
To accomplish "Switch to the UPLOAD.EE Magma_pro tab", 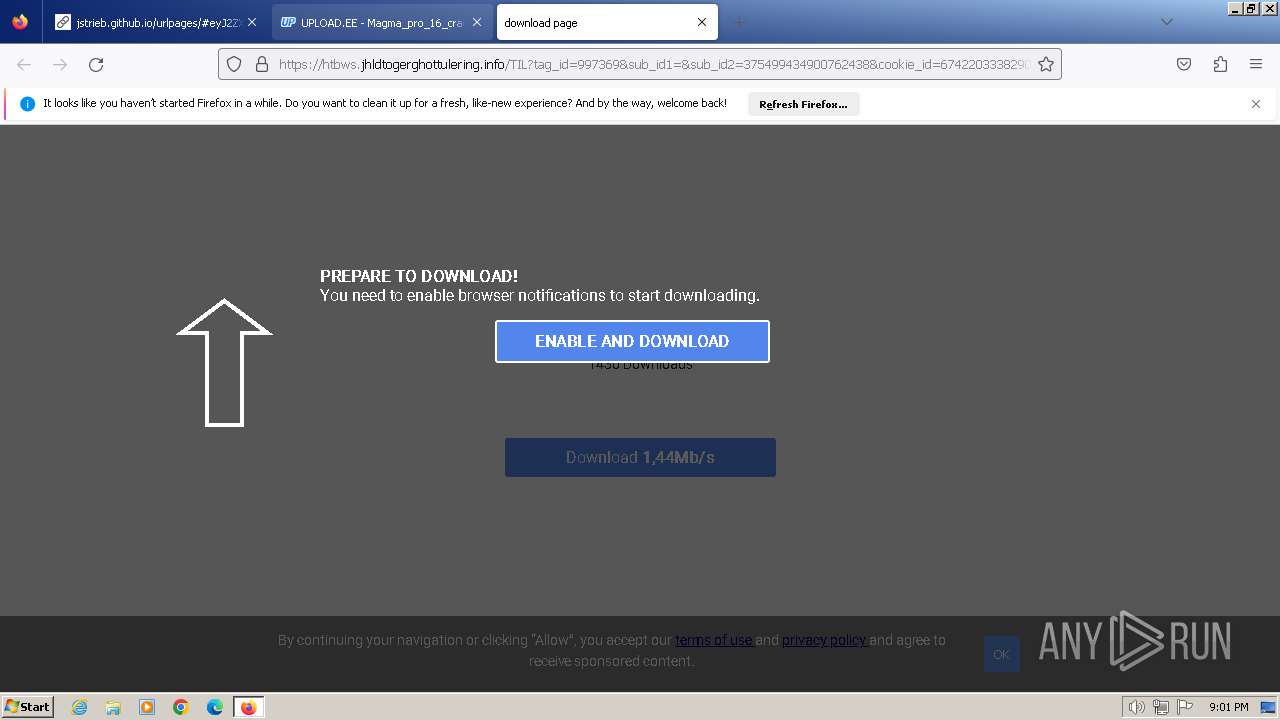I will coord(382,22).
